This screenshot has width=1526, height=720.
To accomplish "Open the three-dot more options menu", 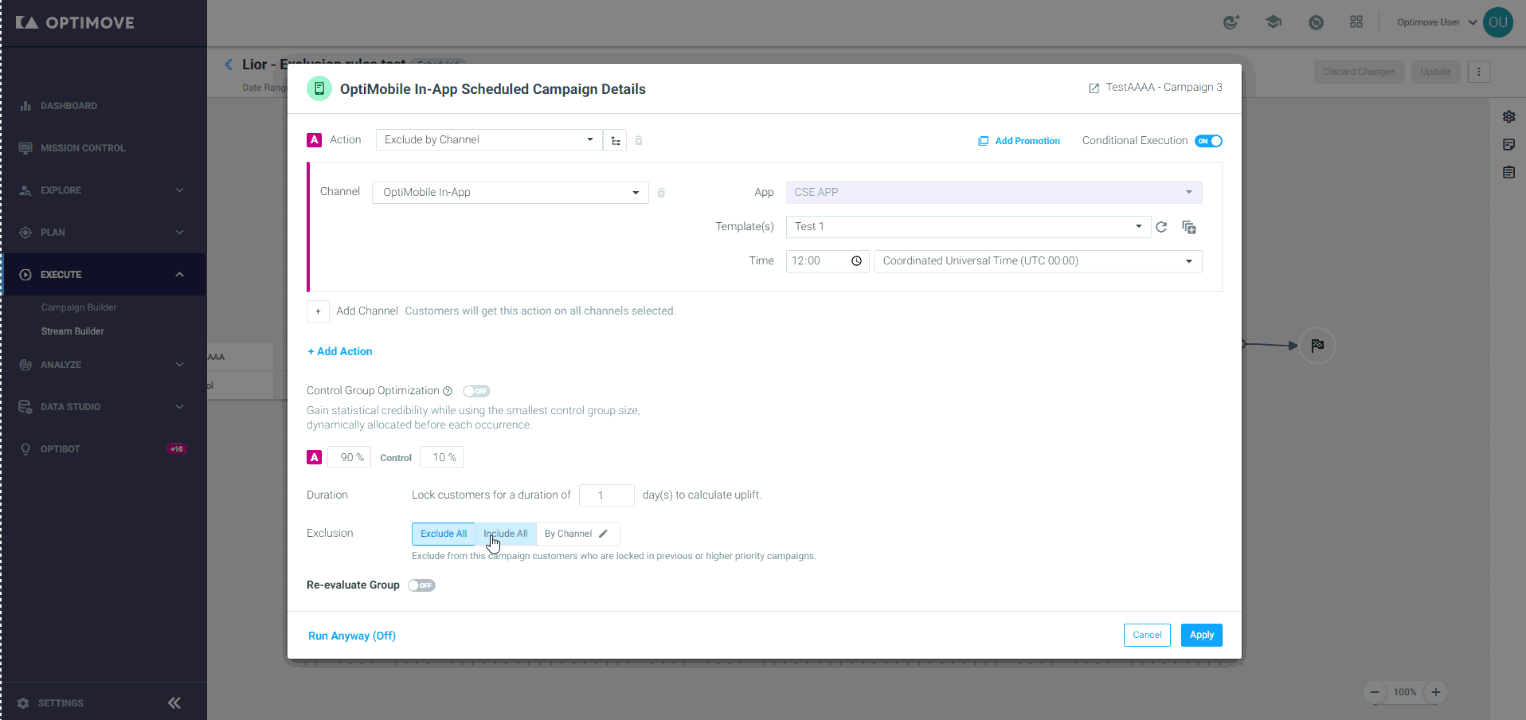I will point(1481,72).
